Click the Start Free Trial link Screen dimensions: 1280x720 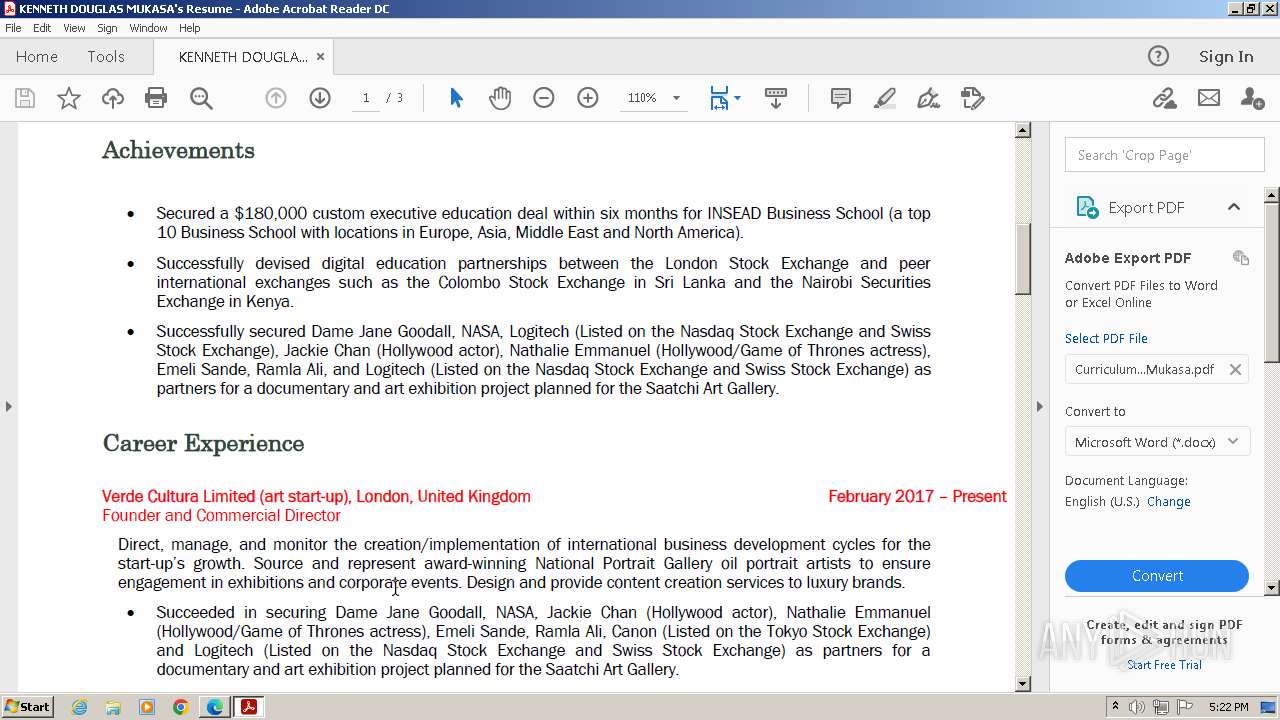(1165, 665)
